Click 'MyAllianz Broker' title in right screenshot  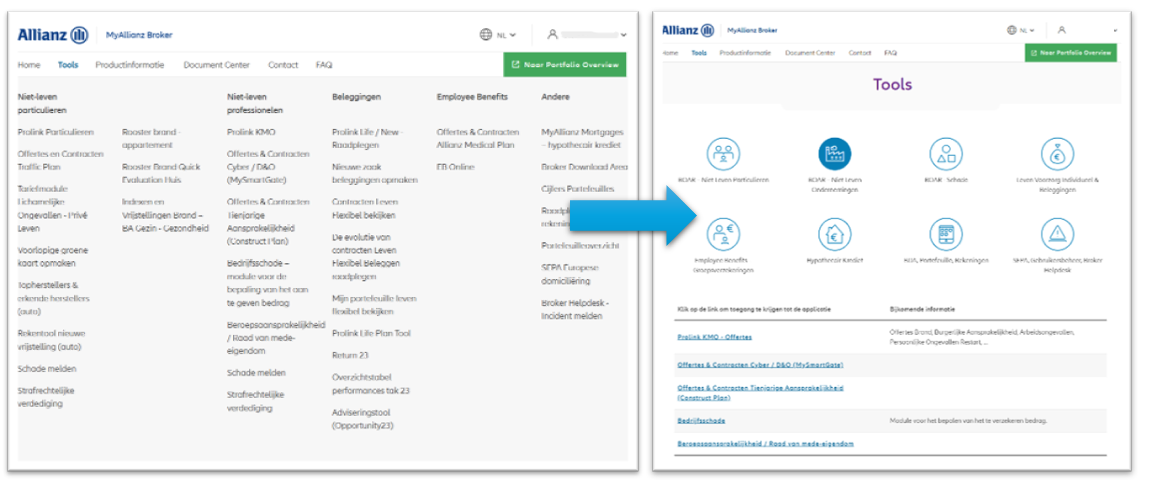click(x=752, y=30)
